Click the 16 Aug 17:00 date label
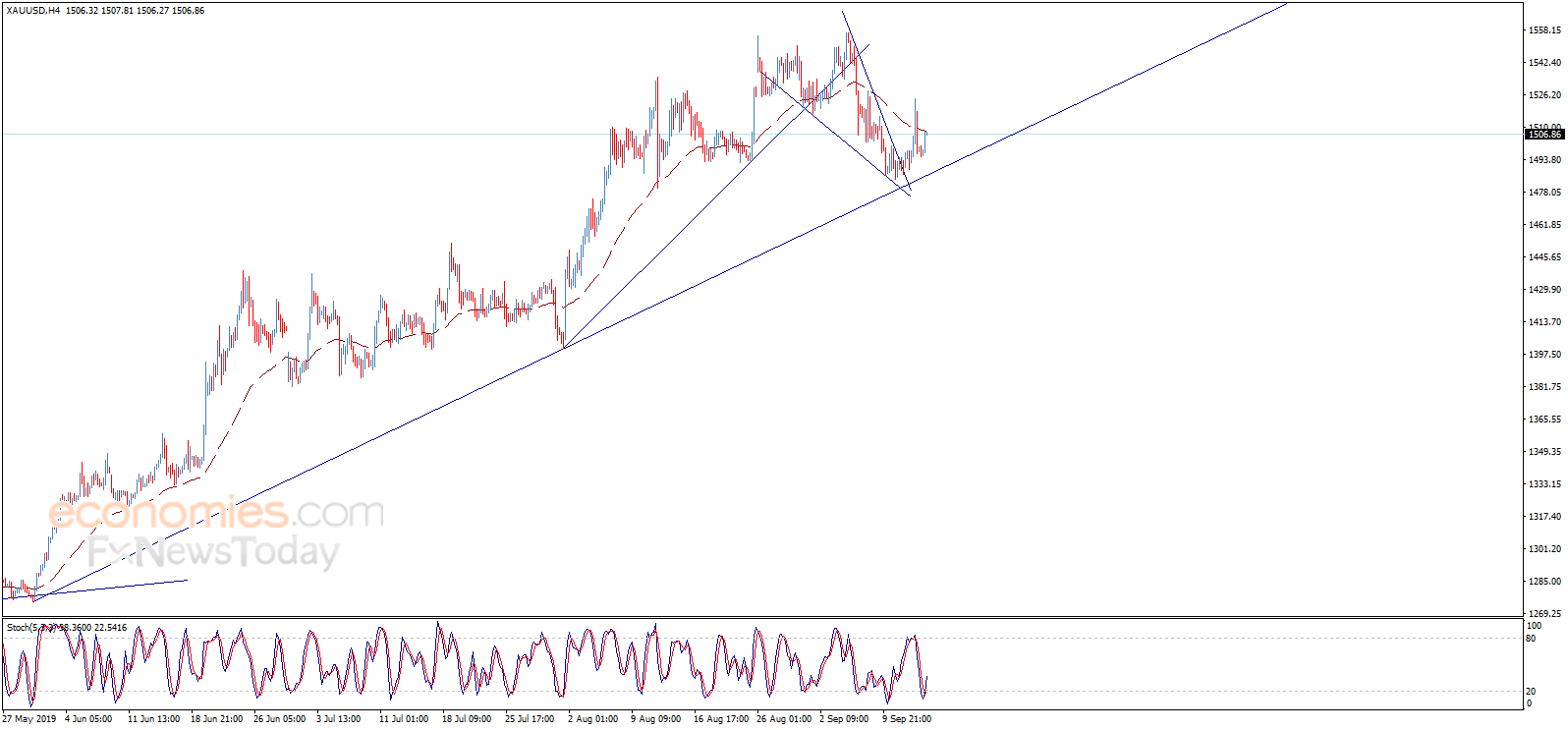 point(721,719)
